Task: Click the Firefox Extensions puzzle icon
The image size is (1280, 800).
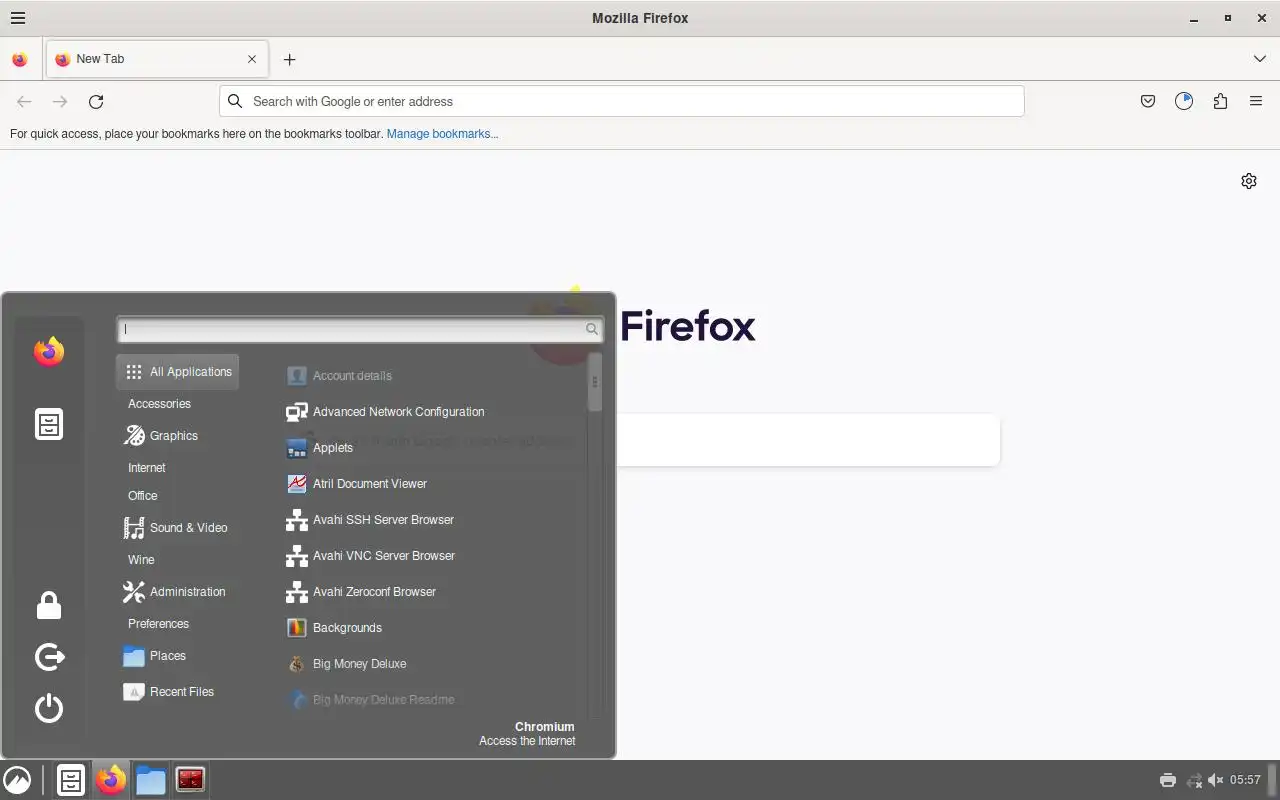Action: click(x=1220, y=101)
